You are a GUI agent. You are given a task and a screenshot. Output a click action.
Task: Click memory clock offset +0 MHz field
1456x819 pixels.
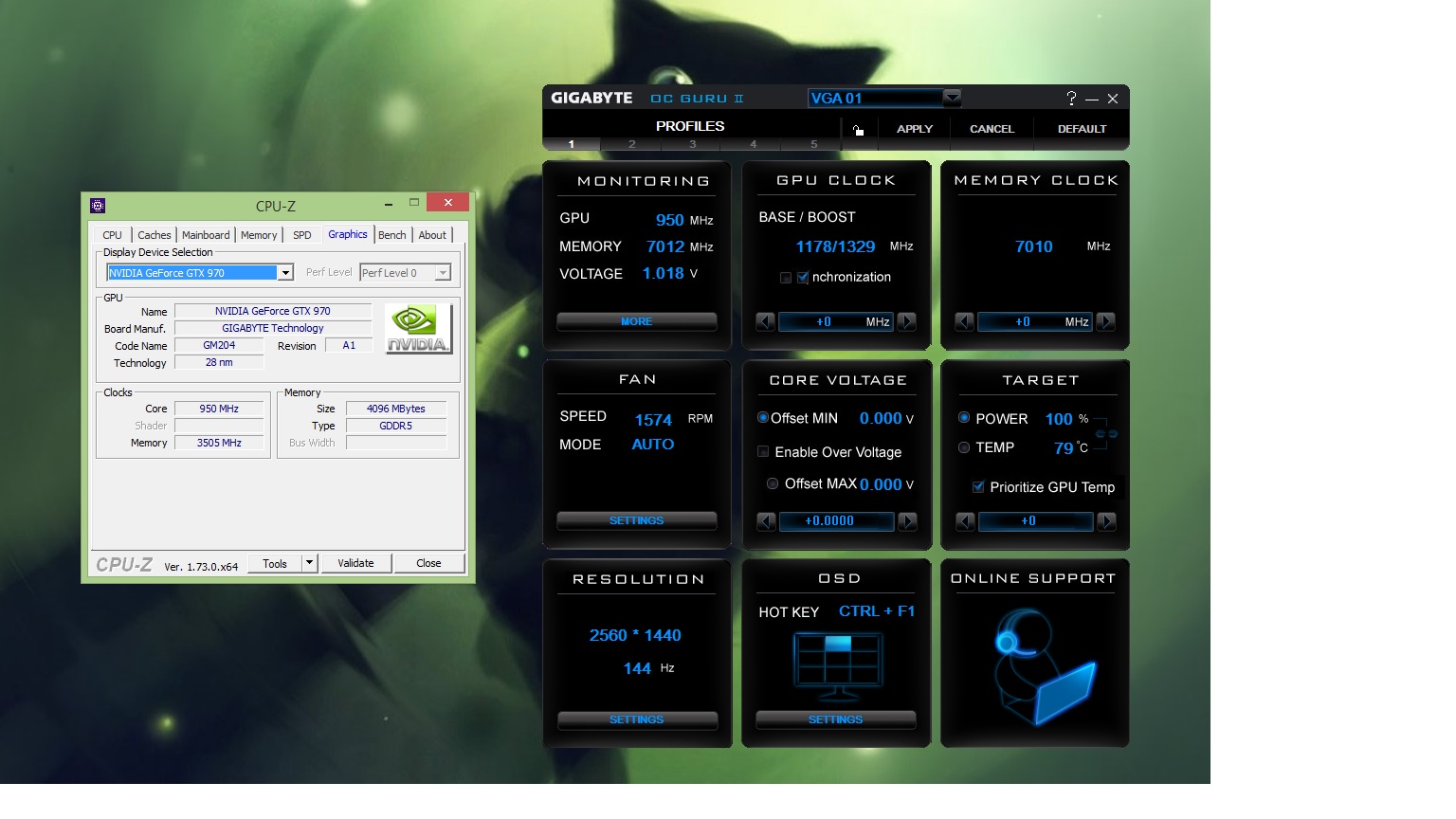[1035, 321]
